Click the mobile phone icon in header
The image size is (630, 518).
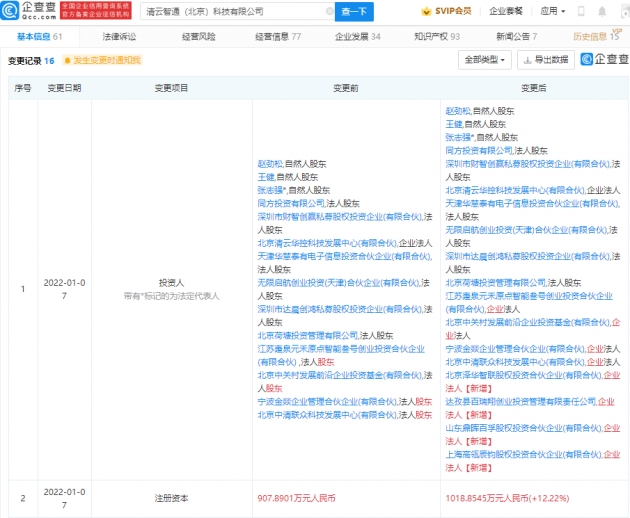click(581, 11)
